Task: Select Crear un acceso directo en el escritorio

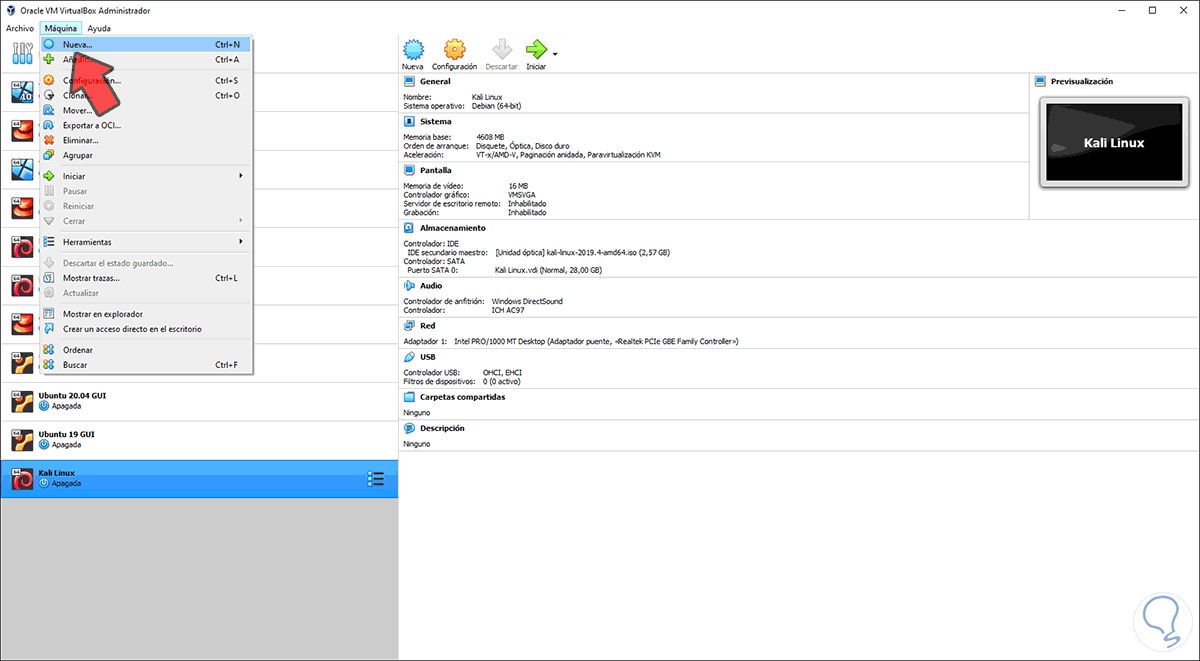Action: [x=146, y=329]
